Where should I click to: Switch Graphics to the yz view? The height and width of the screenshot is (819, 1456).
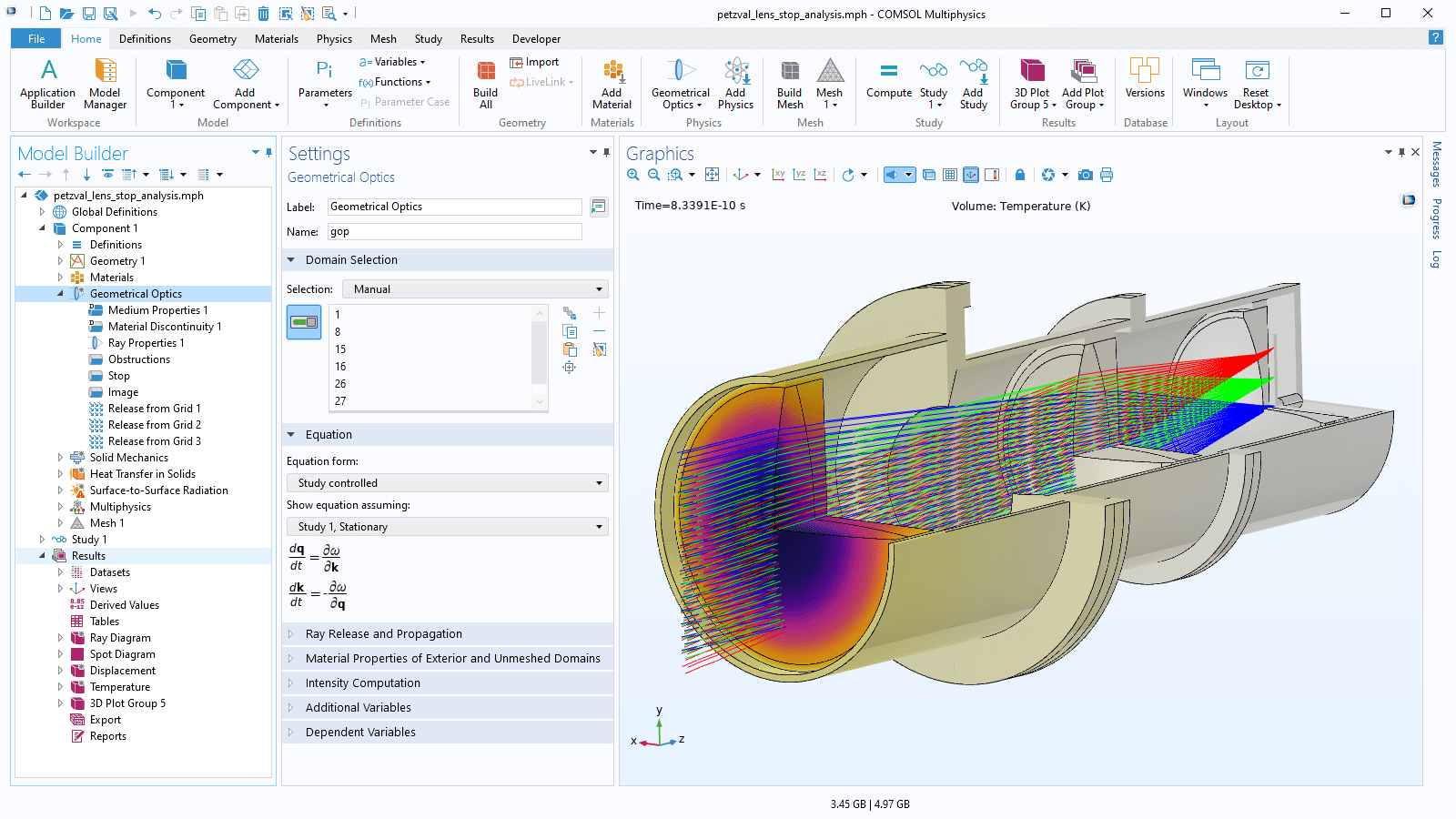coord(799,175)
